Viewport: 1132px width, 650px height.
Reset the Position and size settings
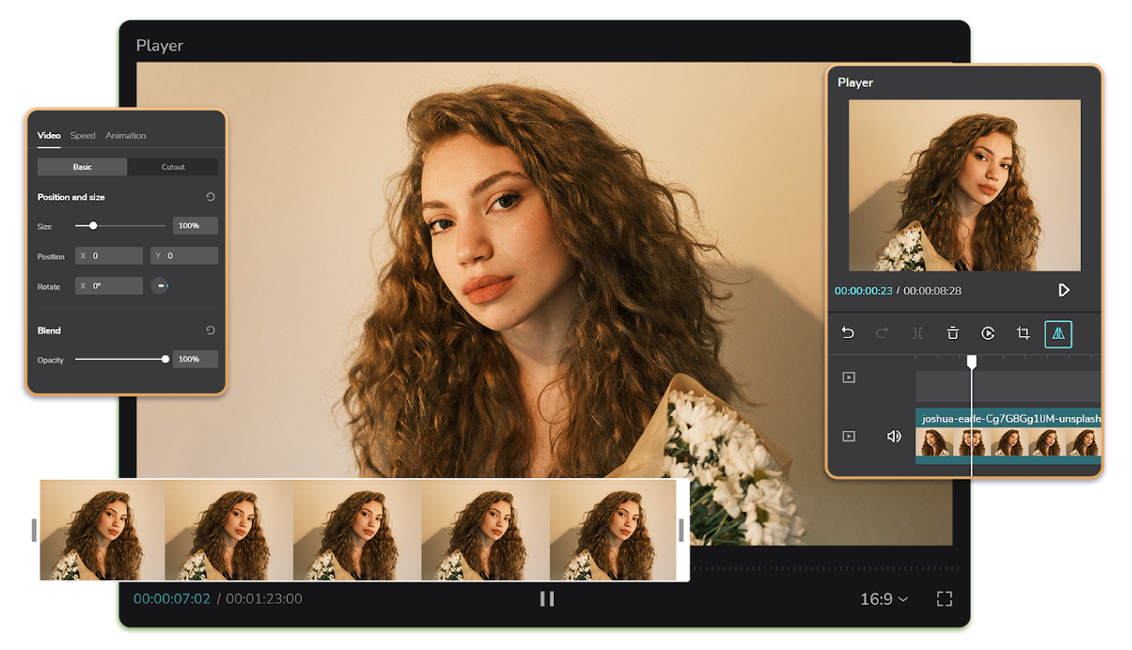tap(210, 197)
